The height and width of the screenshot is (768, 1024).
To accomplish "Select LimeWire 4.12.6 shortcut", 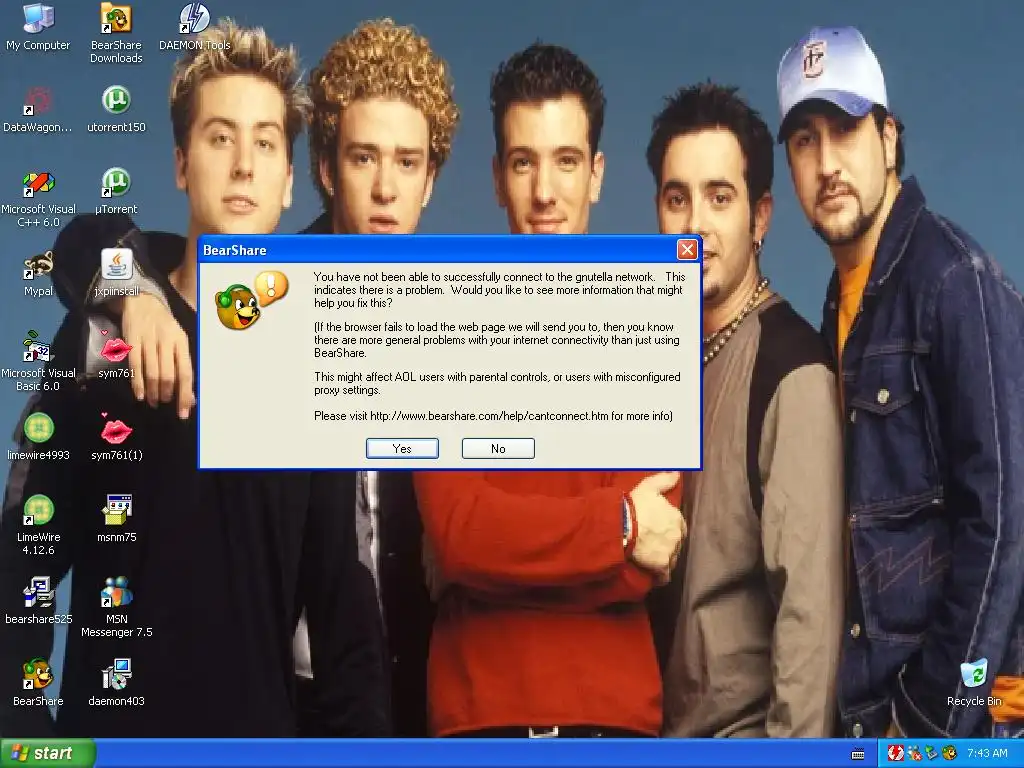I will pyautogui.click(x=38, y=525).
